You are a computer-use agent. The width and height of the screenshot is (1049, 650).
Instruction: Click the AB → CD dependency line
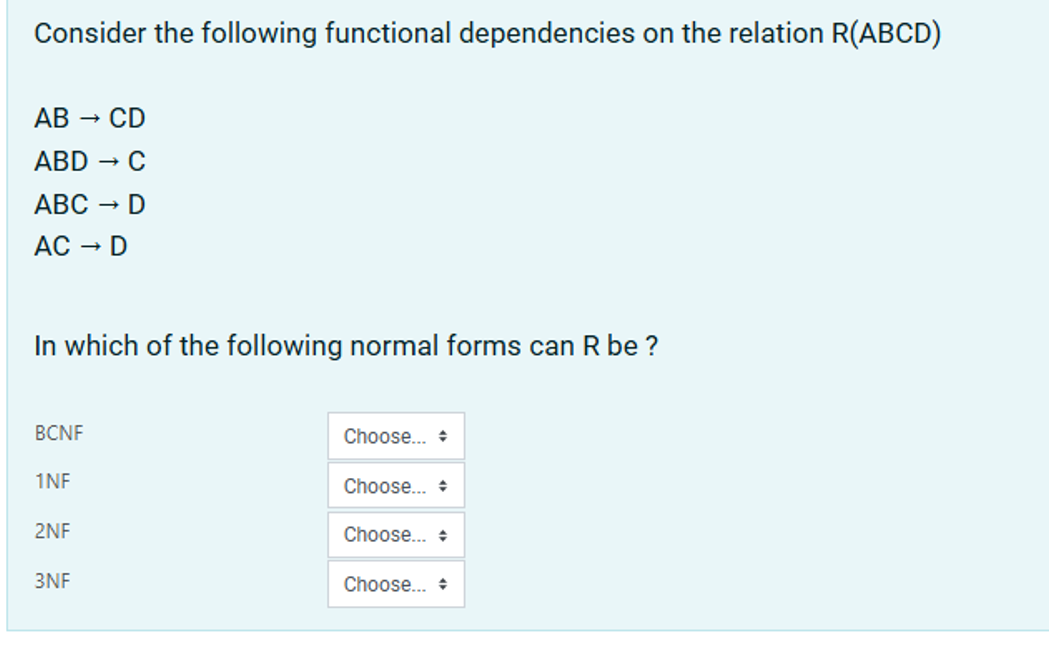(x=90, y=119)
